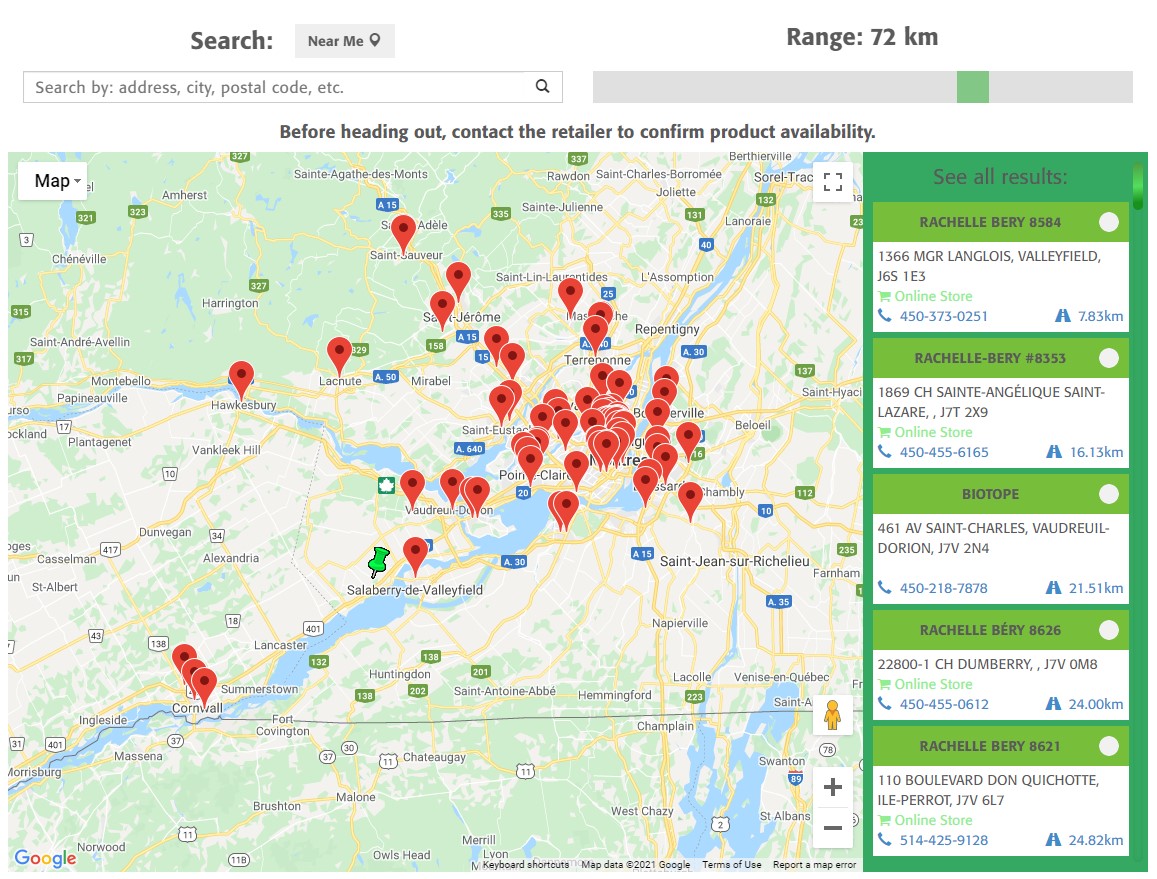
Task: Click the green range slider handle
Action: [x=973, y=87]
